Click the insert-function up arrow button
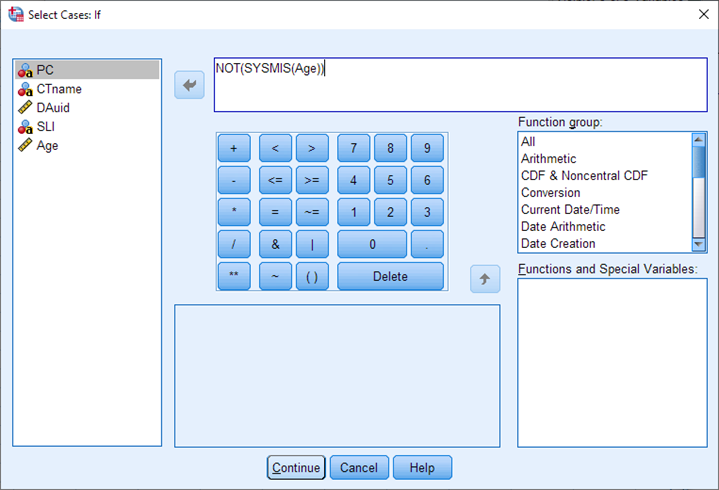The width and height of the screenshot is (719, 490). point(485,279)
